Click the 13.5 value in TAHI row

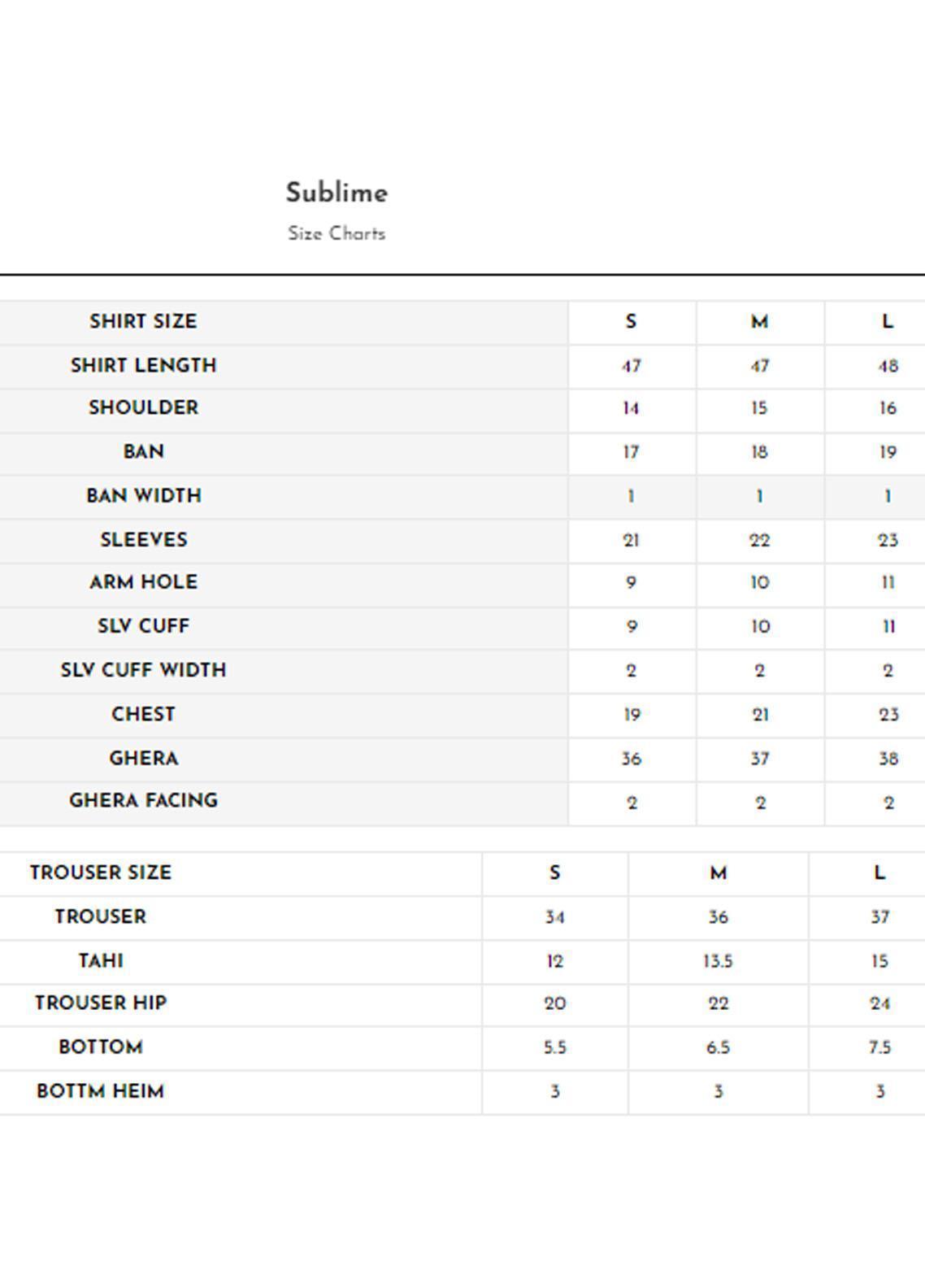[x=718, y=962]
